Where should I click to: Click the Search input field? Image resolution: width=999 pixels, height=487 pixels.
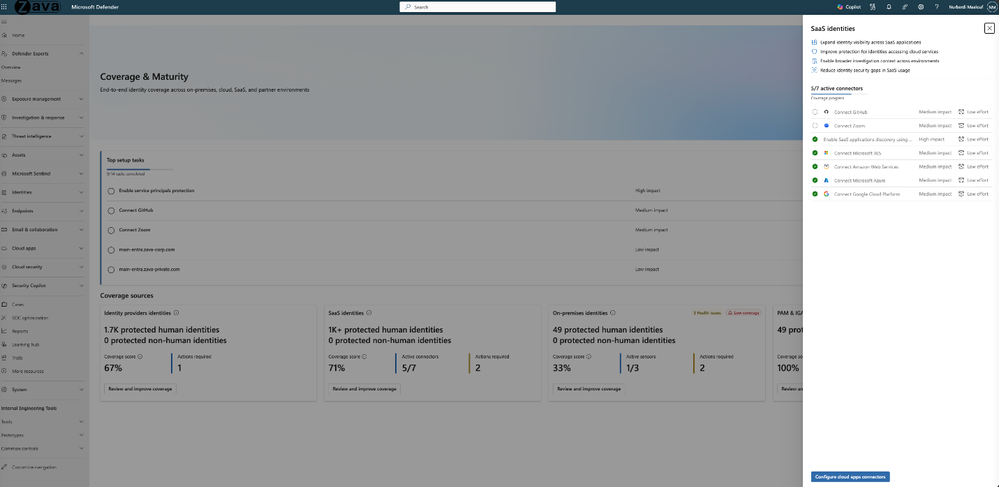[x=478, y=7]
